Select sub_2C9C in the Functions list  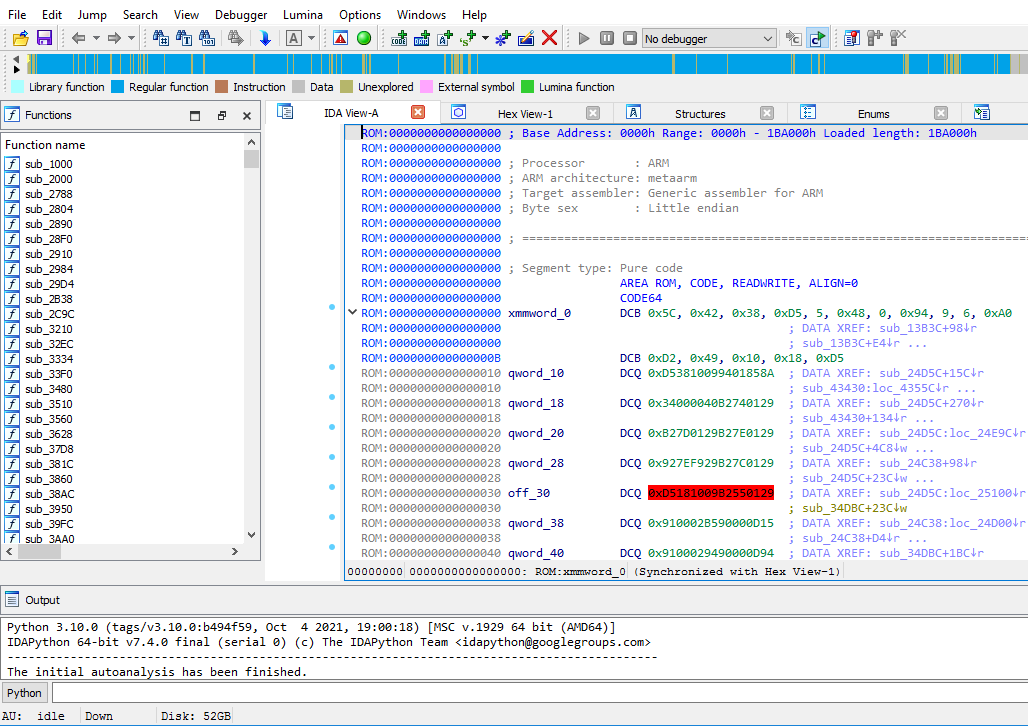point(48,314)
